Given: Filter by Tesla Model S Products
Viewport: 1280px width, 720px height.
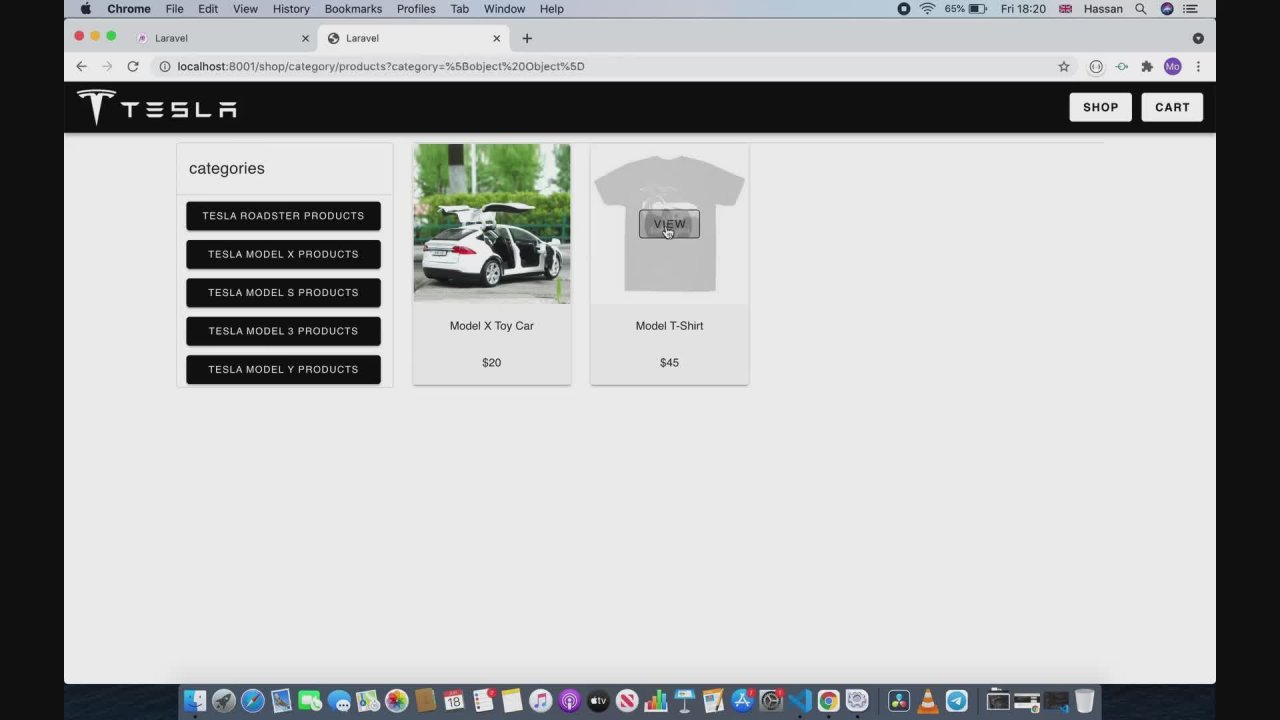Looking at the screenshot, I should click(283, 293).
